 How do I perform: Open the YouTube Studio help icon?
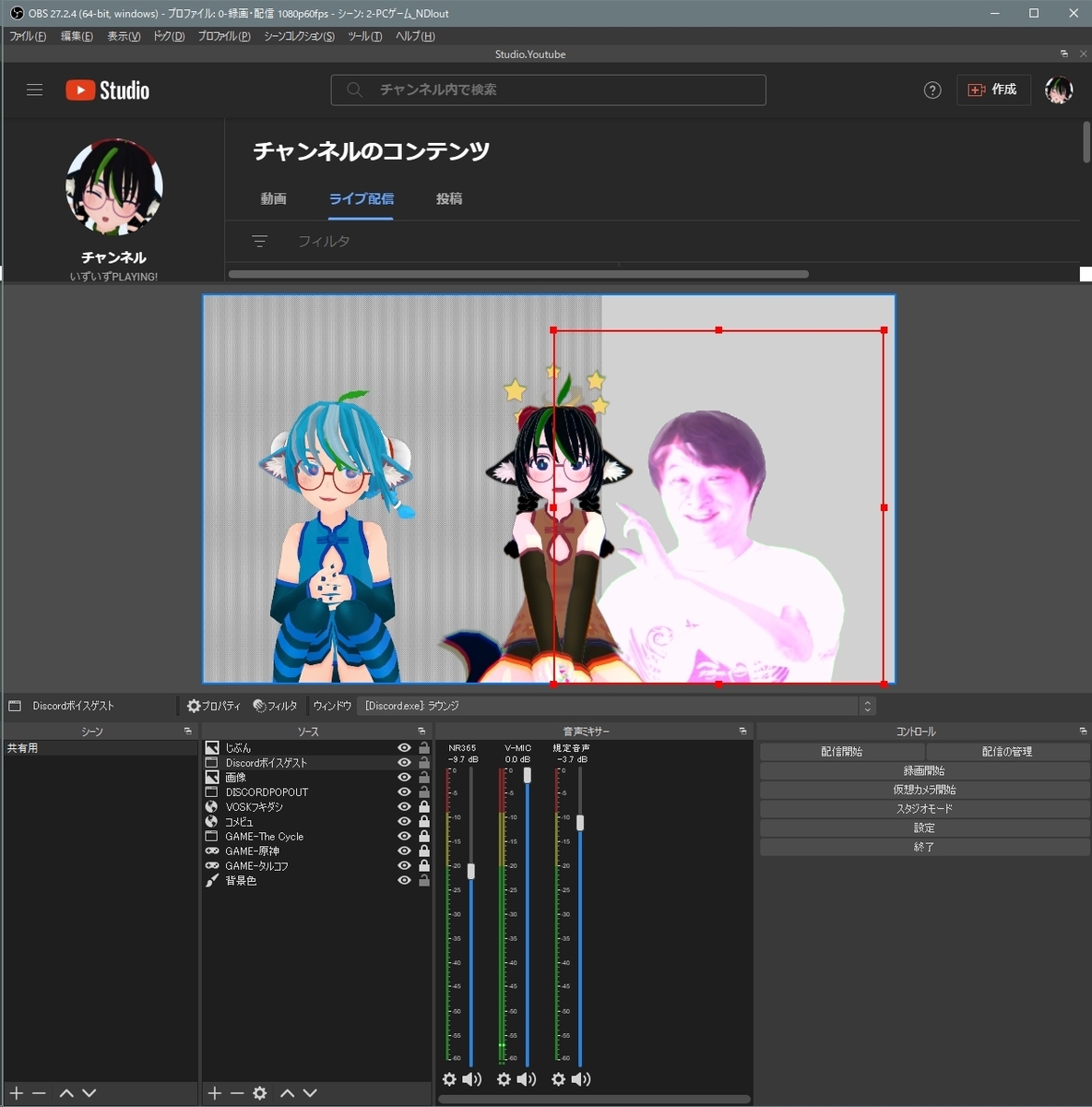932,89
